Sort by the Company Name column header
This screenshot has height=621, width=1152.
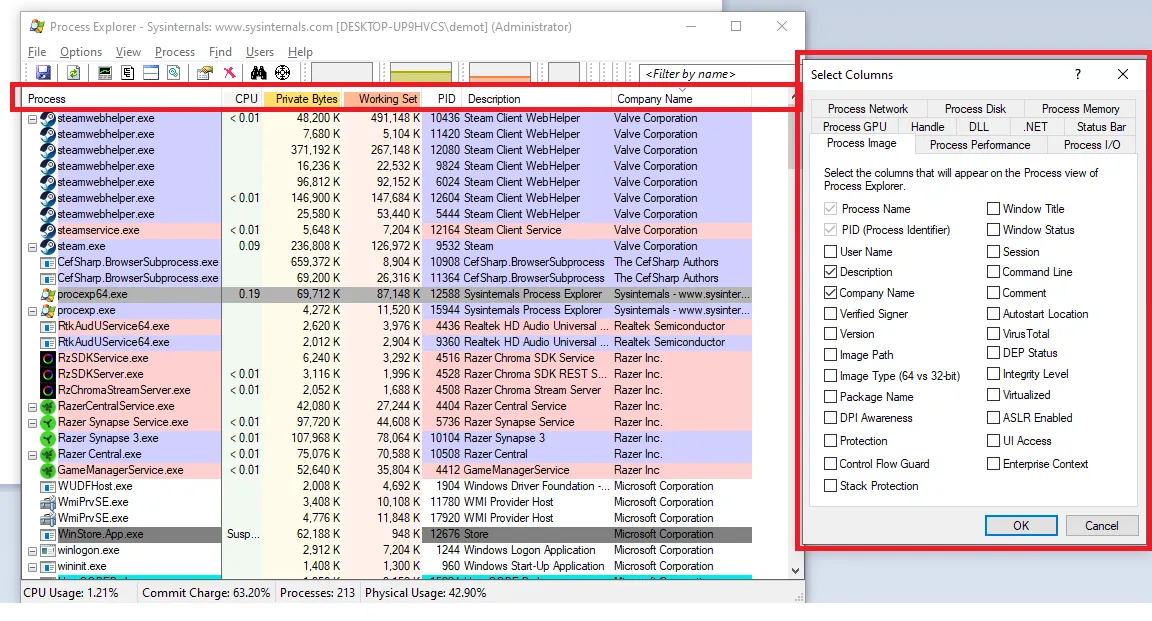click(680, 98)
